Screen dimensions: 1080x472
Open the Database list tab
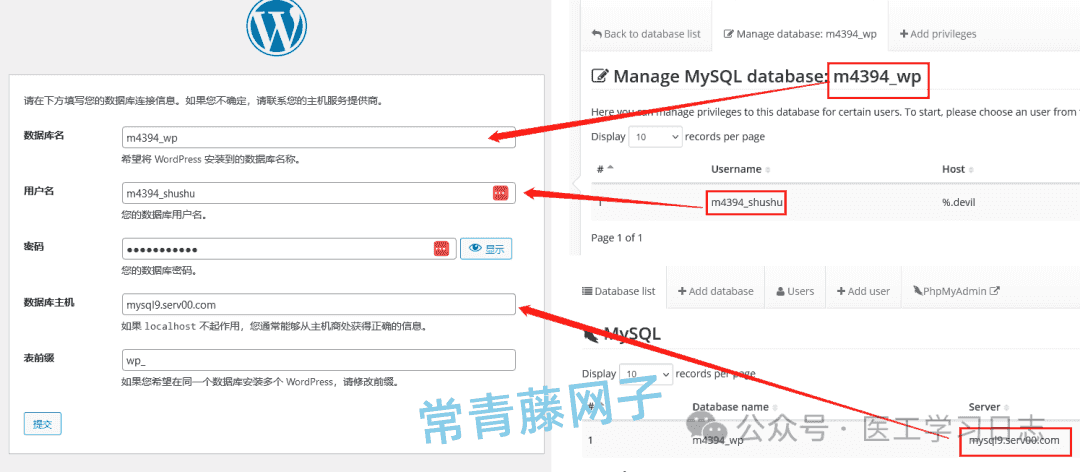[x=619, y=291]
